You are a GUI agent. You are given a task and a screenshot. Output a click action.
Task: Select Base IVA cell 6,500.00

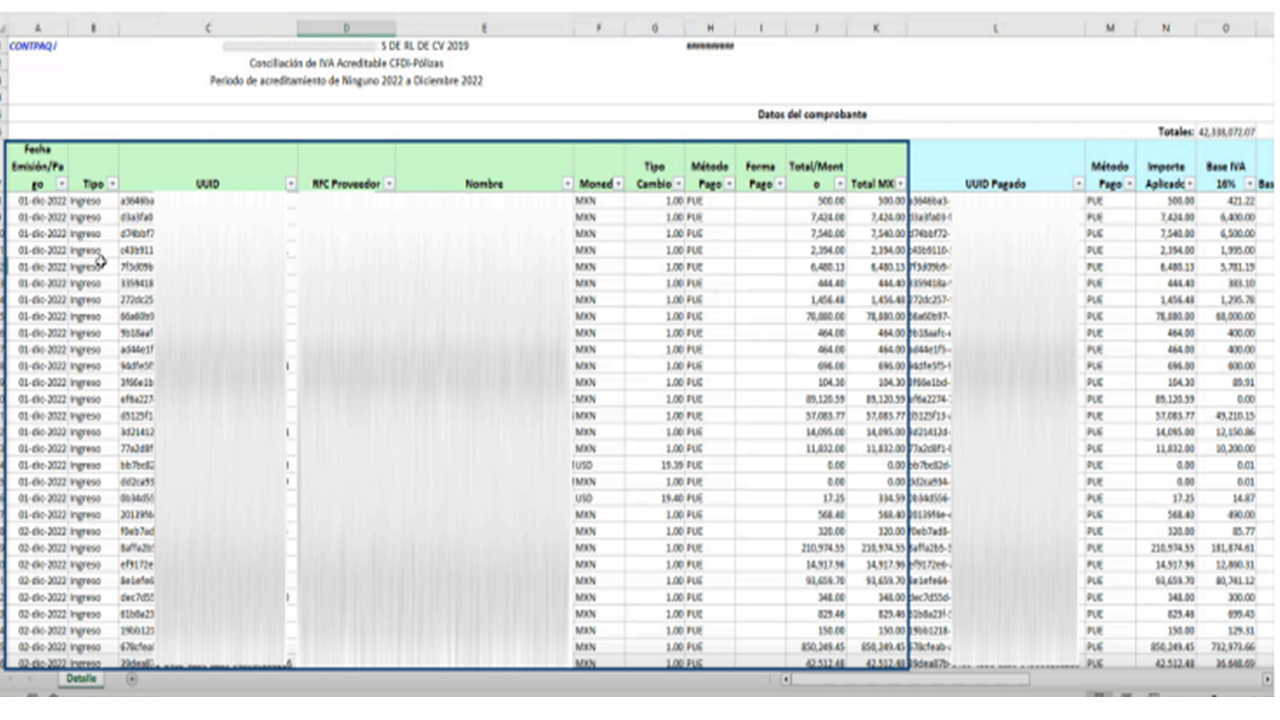click(1226, 234)
